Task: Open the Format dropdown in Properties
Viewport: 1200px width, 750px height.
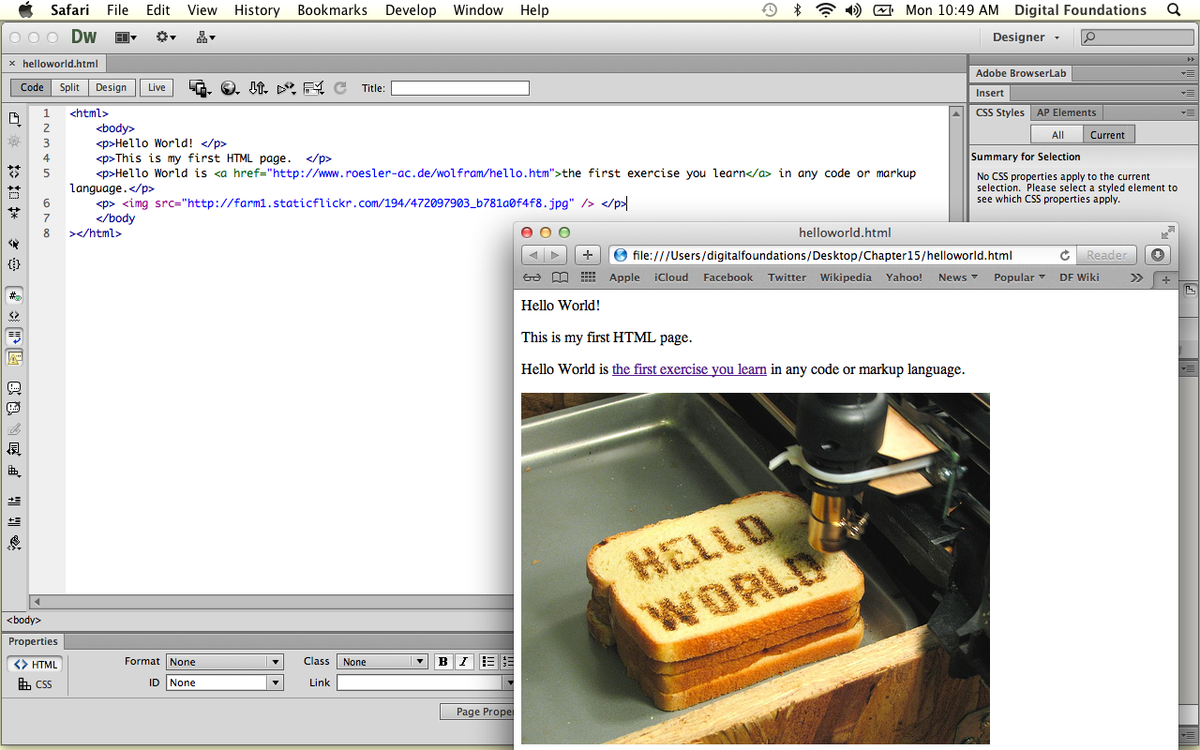Action: coord(225,662)
